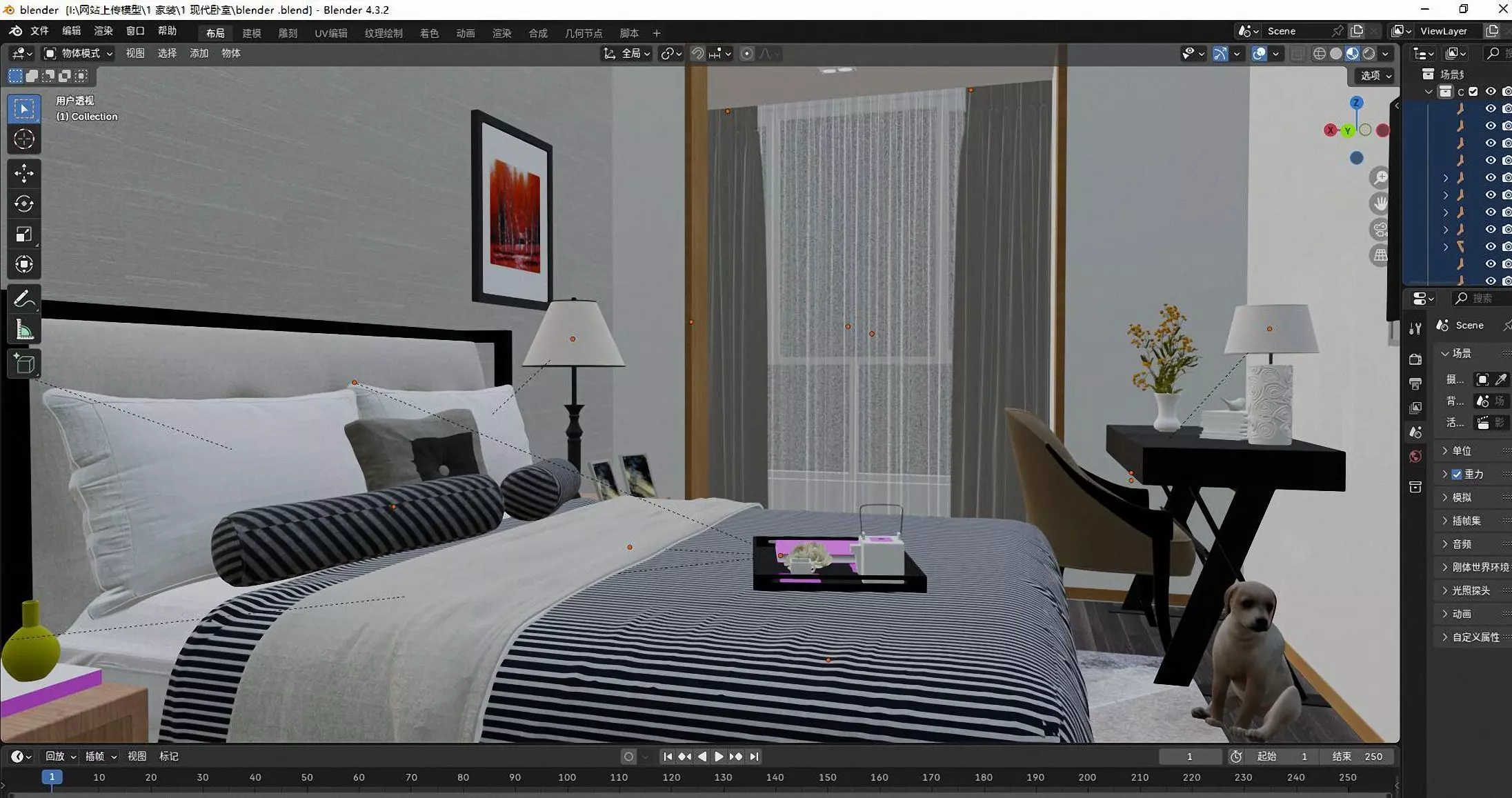Image resolution: width=1512 pixels, height=798 pixels.
Task: Click the eyedropper next to camera field
Action: point(1501,379)
